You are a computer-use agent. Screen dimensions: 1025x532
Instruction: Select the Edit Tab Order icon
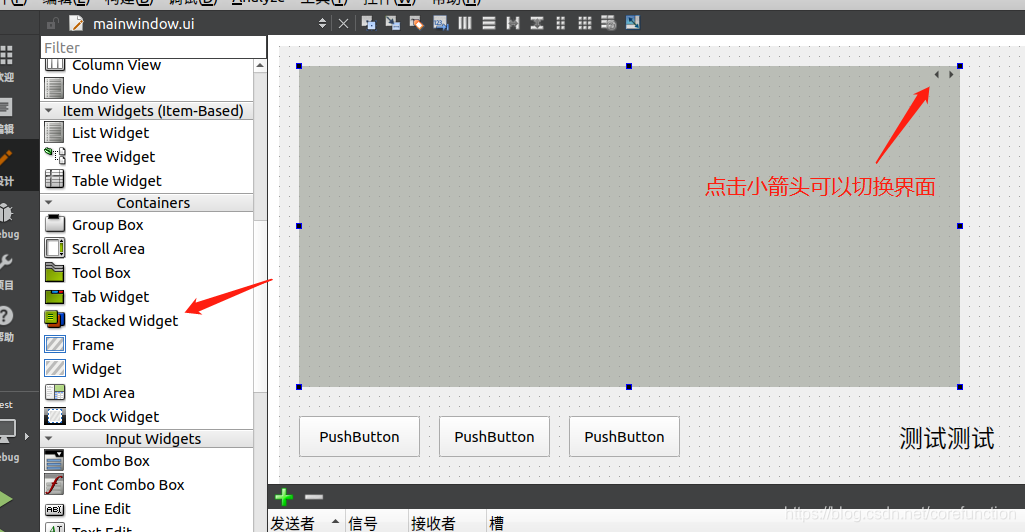click(441, 24)
